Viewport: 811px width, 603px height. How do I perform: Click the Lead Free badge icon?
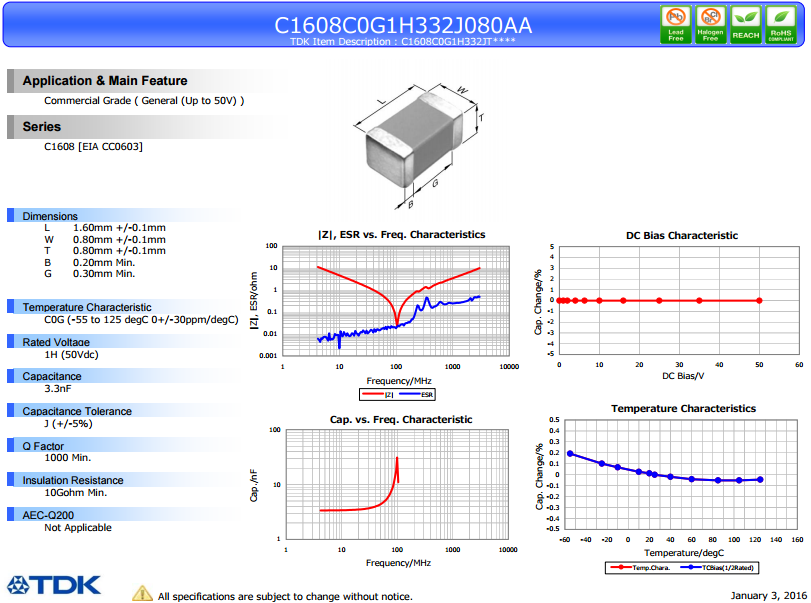coord(676,23)
